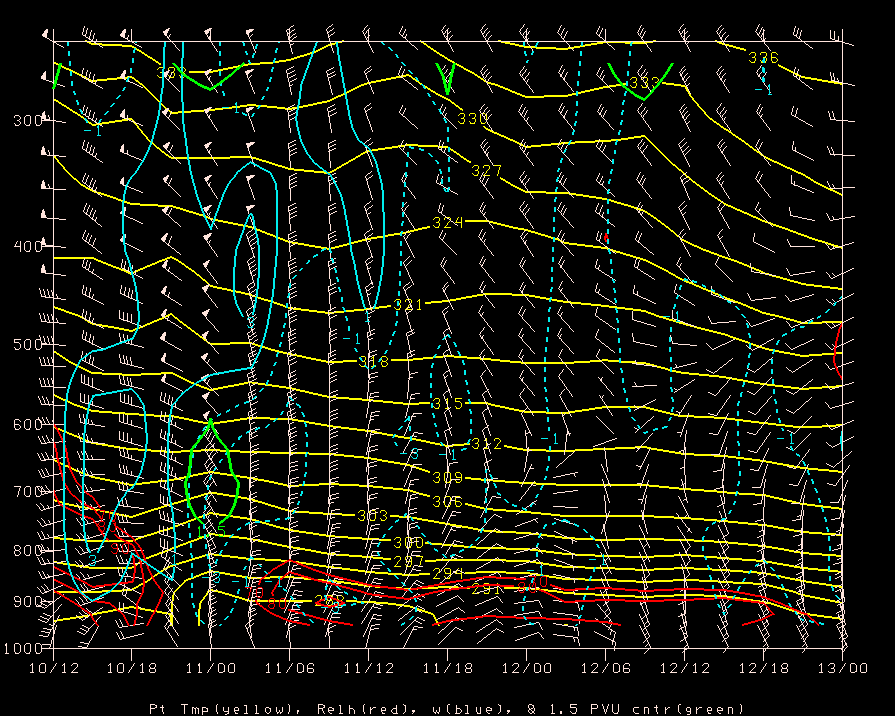This screenshot has width=895, height=716.
Task: Click the chart legend caption text
Action: click(x=447, y=708)
